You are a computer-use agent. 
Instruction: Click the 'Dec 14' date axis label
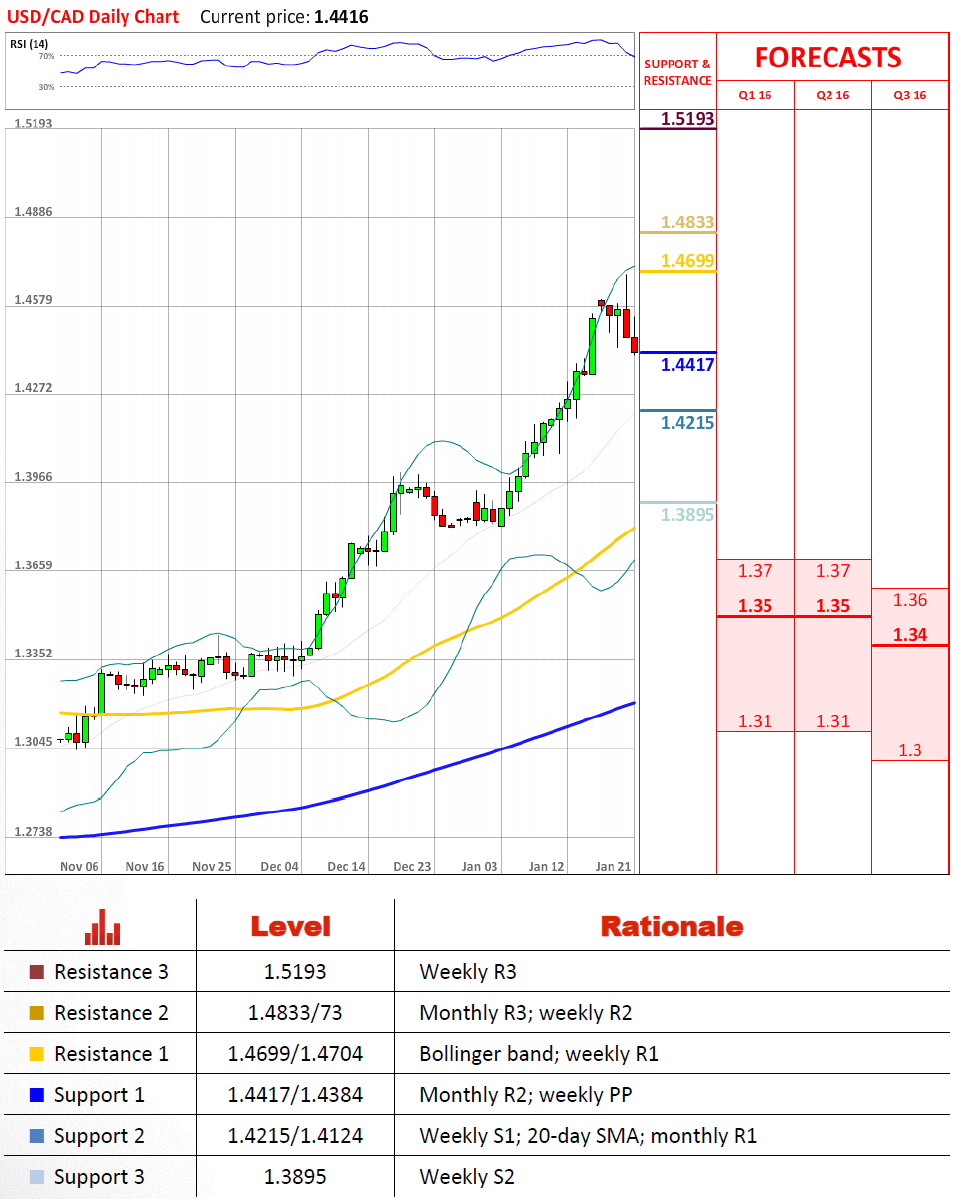347,866
